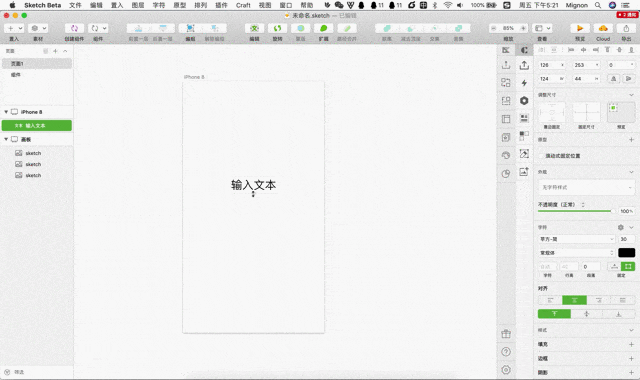The width and height of the screenshot is (640, 380).
Task: Click the Edit (编辑) toolbar icon
Action: click(x=254, y=28)
